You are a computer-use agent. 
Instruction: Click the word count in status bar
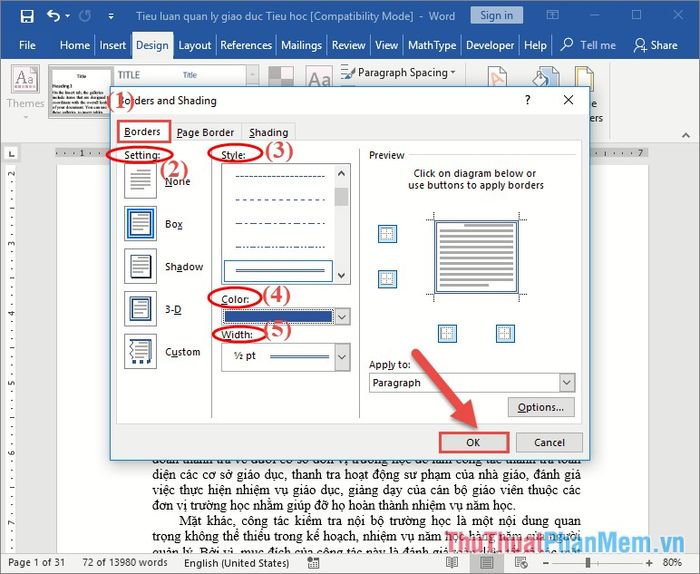coord(125,562)
